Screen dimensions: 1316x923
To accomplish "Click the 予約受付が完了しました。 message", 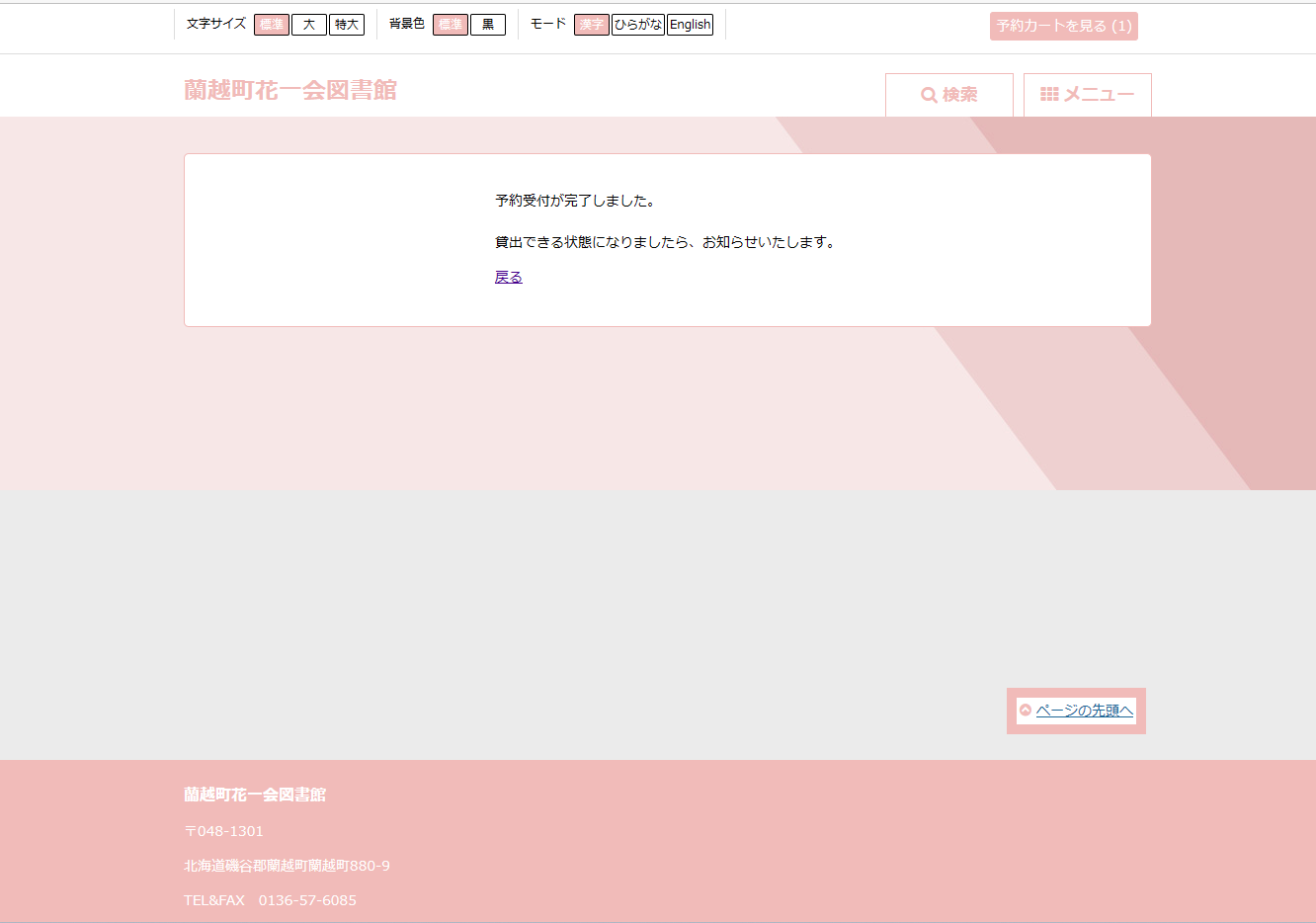I will tap(575, 201).
